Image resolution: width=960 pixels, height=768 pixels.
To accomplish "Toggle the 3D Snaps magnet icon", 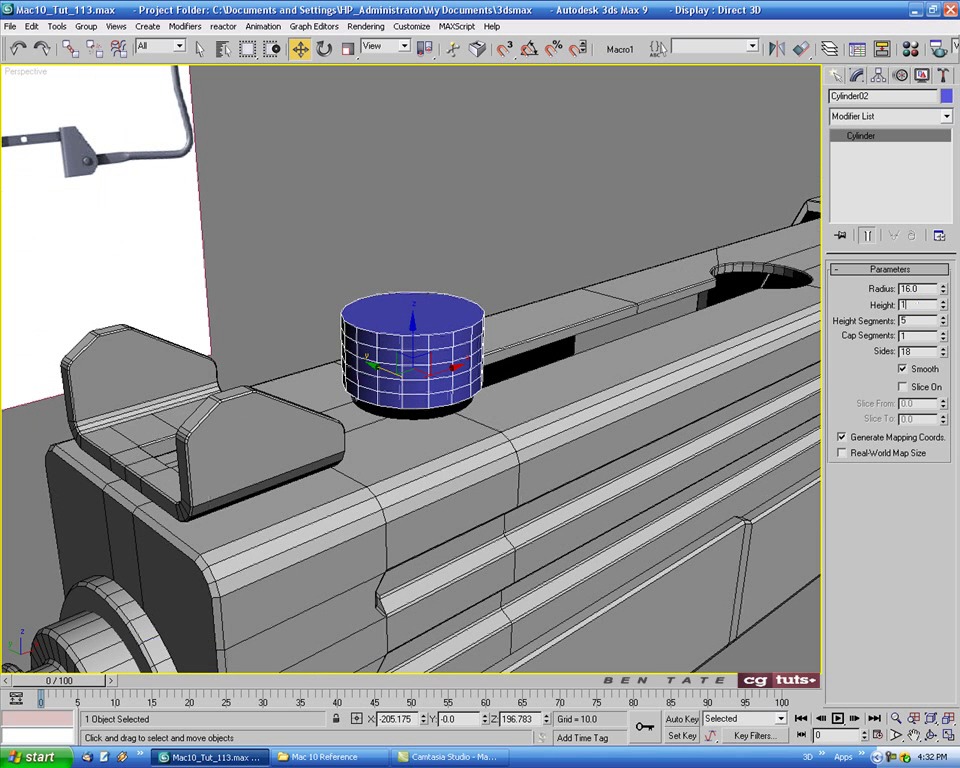I will pyautogui.click(x=504, y=49).
